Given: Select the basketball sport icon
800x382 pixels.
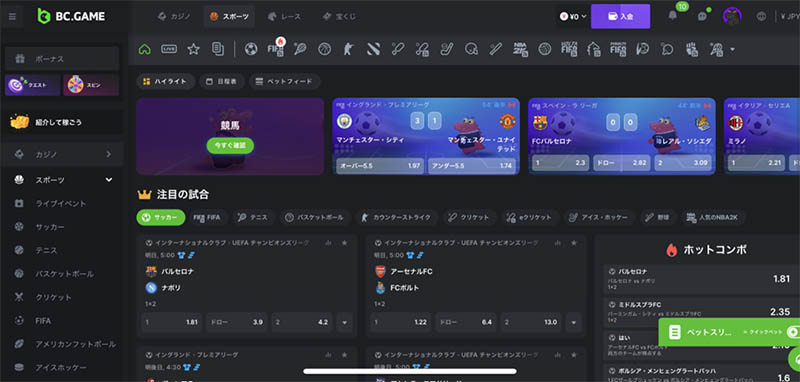Looking at the screenshot, I should point(324,49).
